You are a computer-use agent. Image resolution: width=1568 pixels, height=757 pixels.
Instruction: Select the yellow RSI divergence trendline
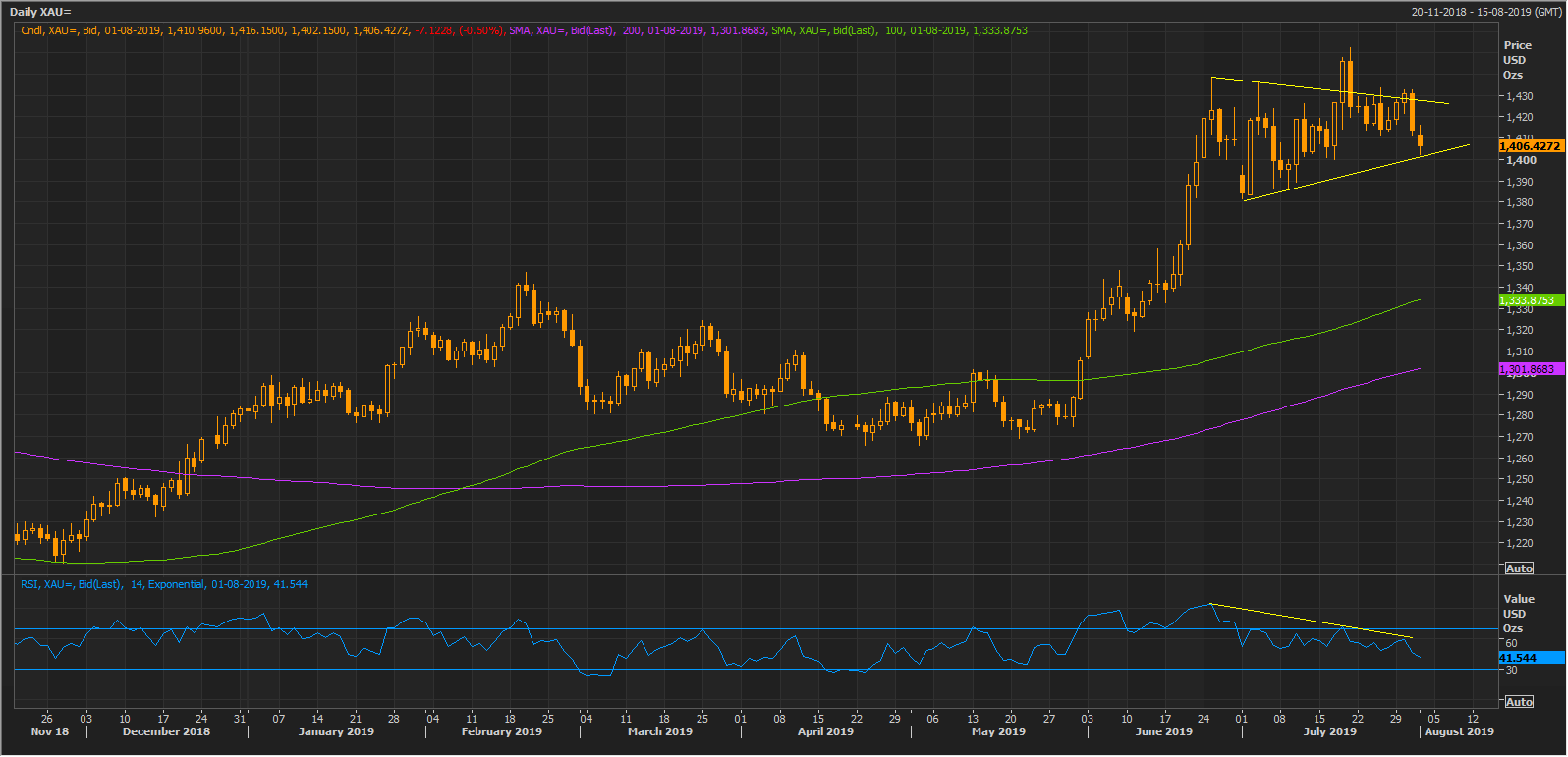click(1312, 621)
